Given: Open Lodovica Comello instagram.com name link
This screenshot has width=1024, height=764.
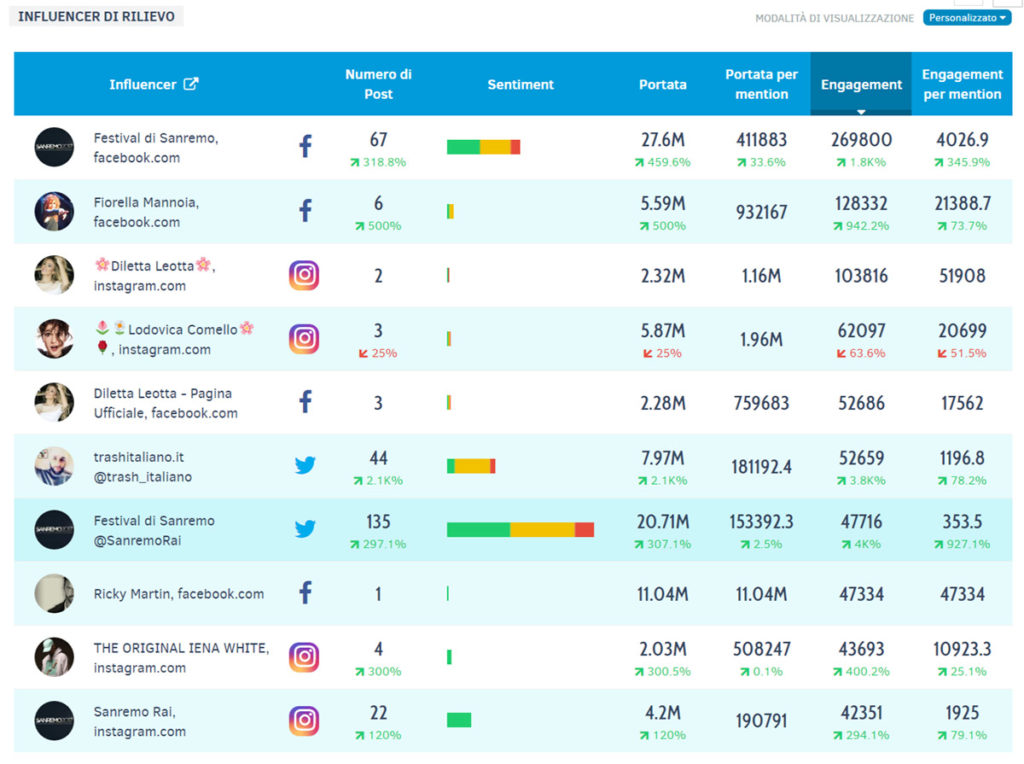Looking at the screenshot, I should (174, 338).
